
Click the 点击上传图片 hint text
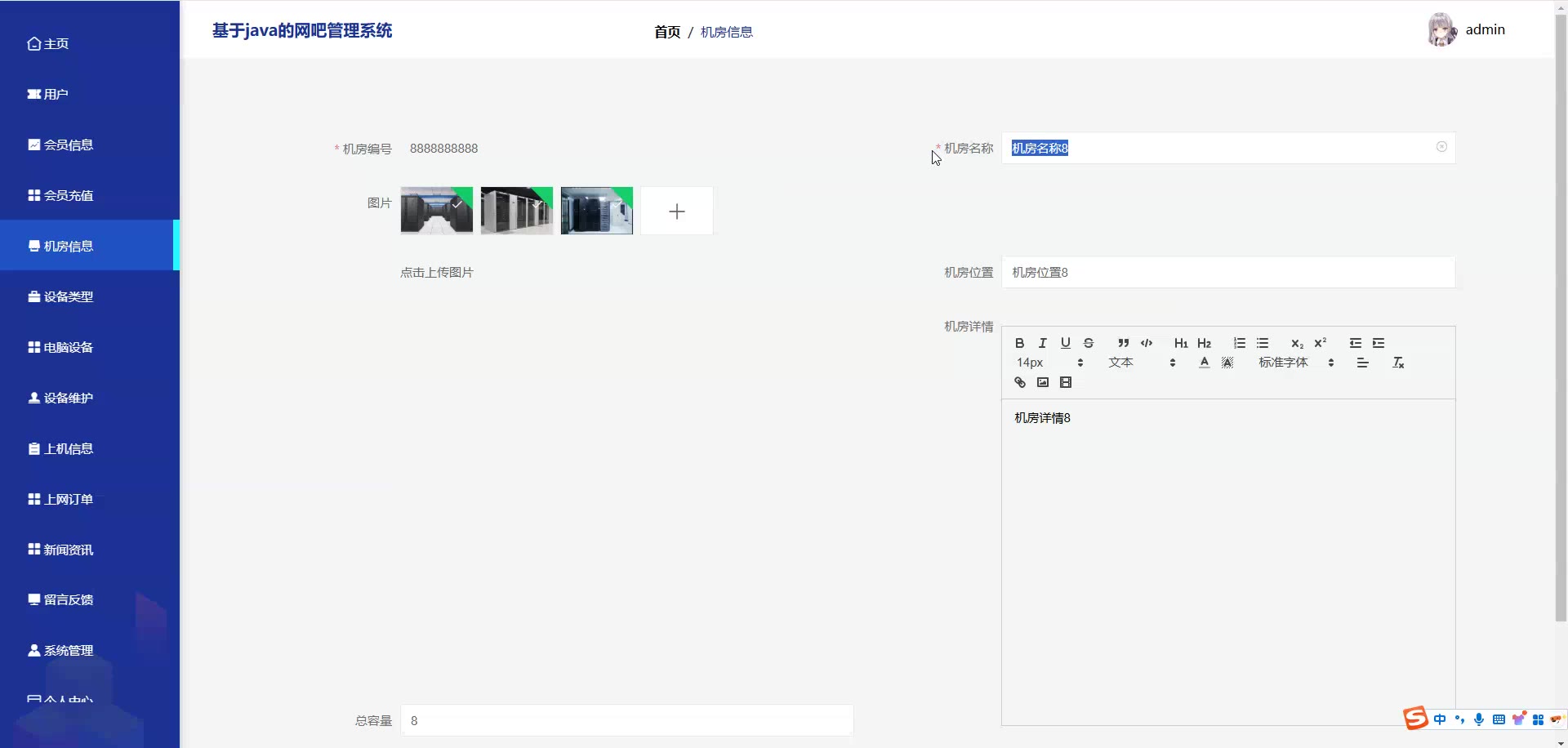coord(437,273)
